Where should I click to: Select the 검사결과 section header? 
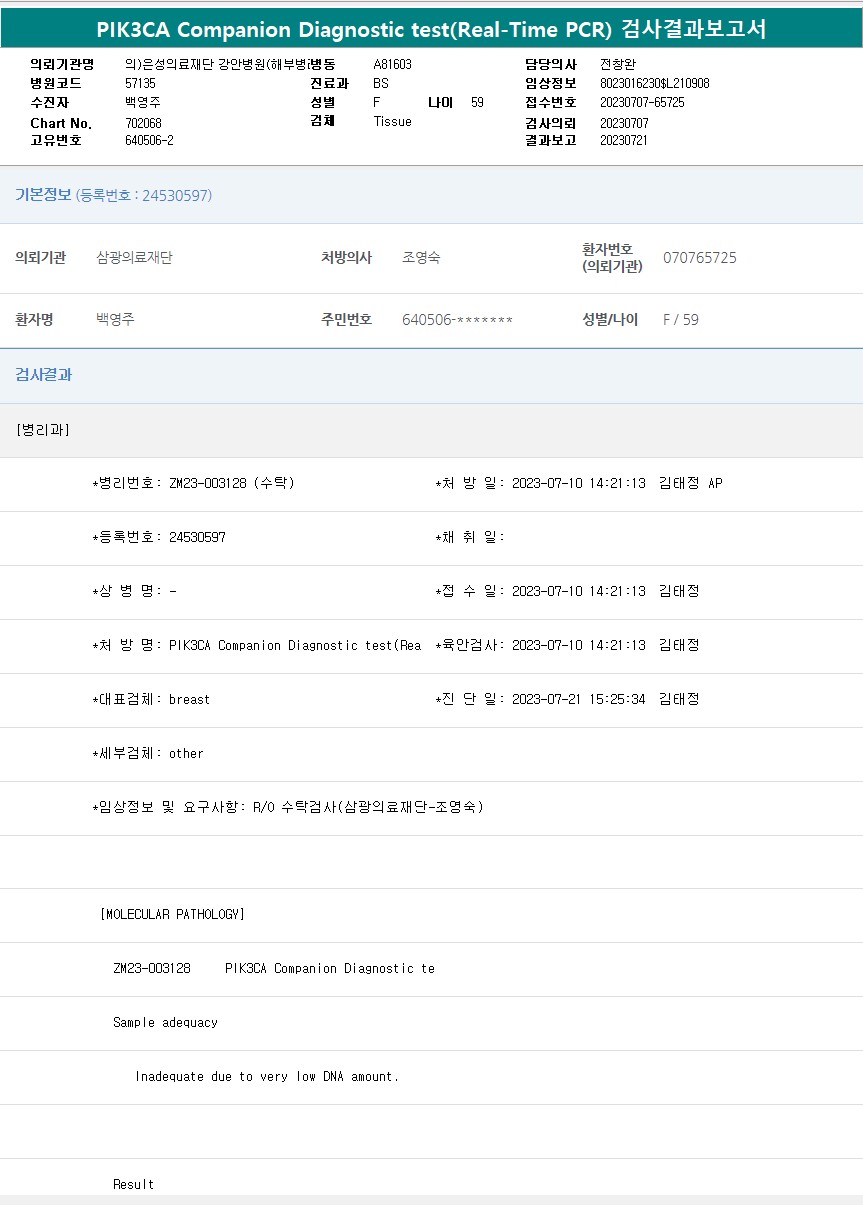coord(43,375)
